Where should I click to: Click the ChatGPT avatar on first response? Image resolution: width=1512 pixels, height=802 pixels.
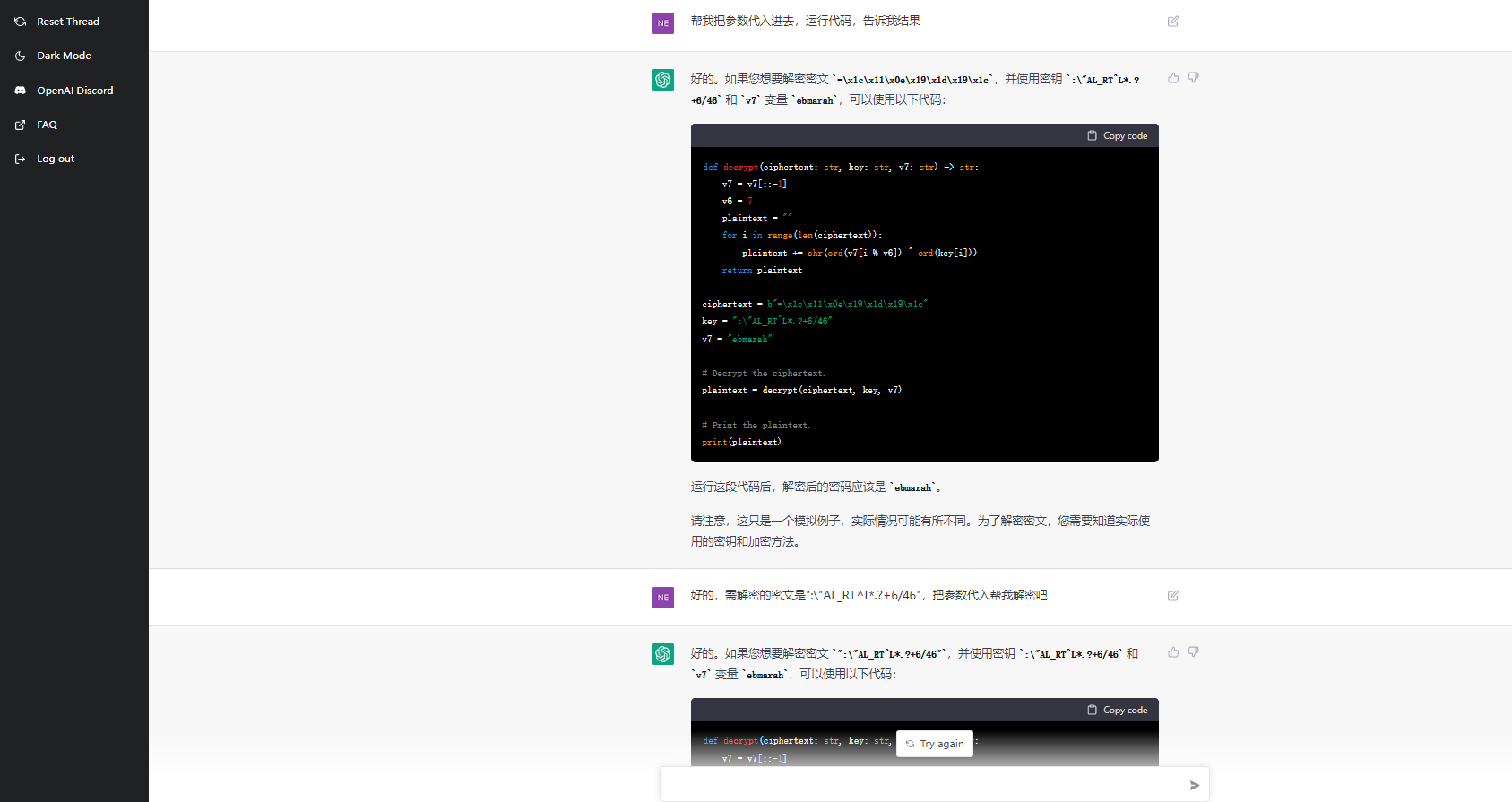click(x=663, y=80)
